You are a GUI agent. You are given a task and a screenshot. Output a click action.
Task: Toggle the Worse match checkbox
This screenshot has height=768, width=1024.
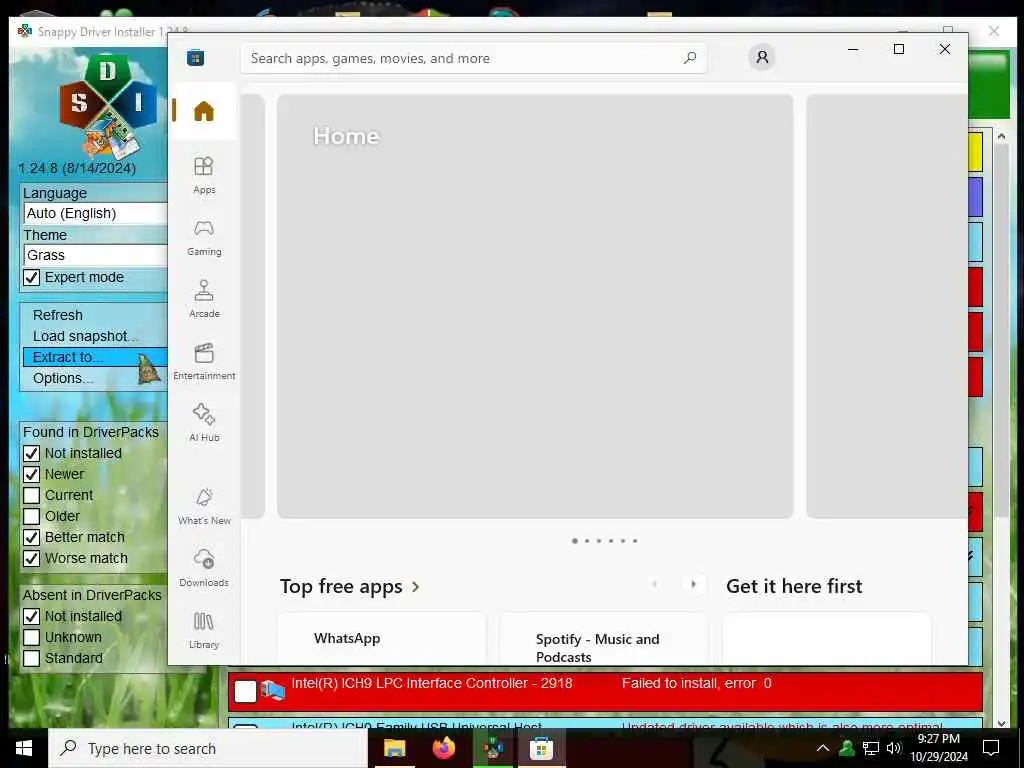point(31,558)
